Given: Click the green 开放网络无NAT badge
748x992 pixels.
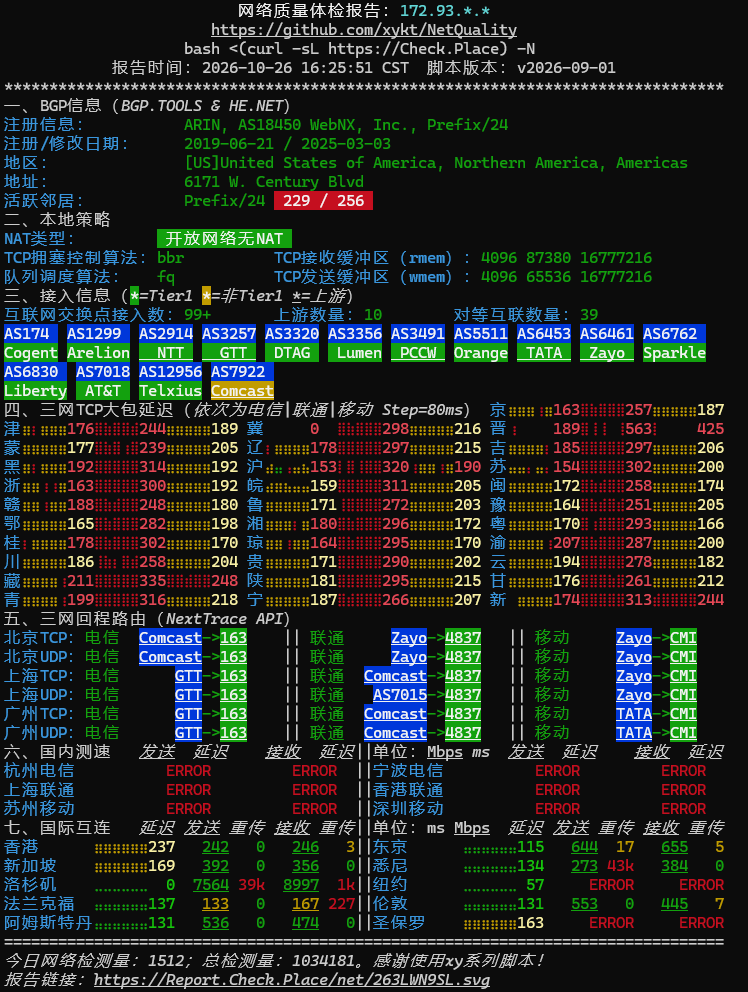Looking at the screenshot, I should pos(224,239).
